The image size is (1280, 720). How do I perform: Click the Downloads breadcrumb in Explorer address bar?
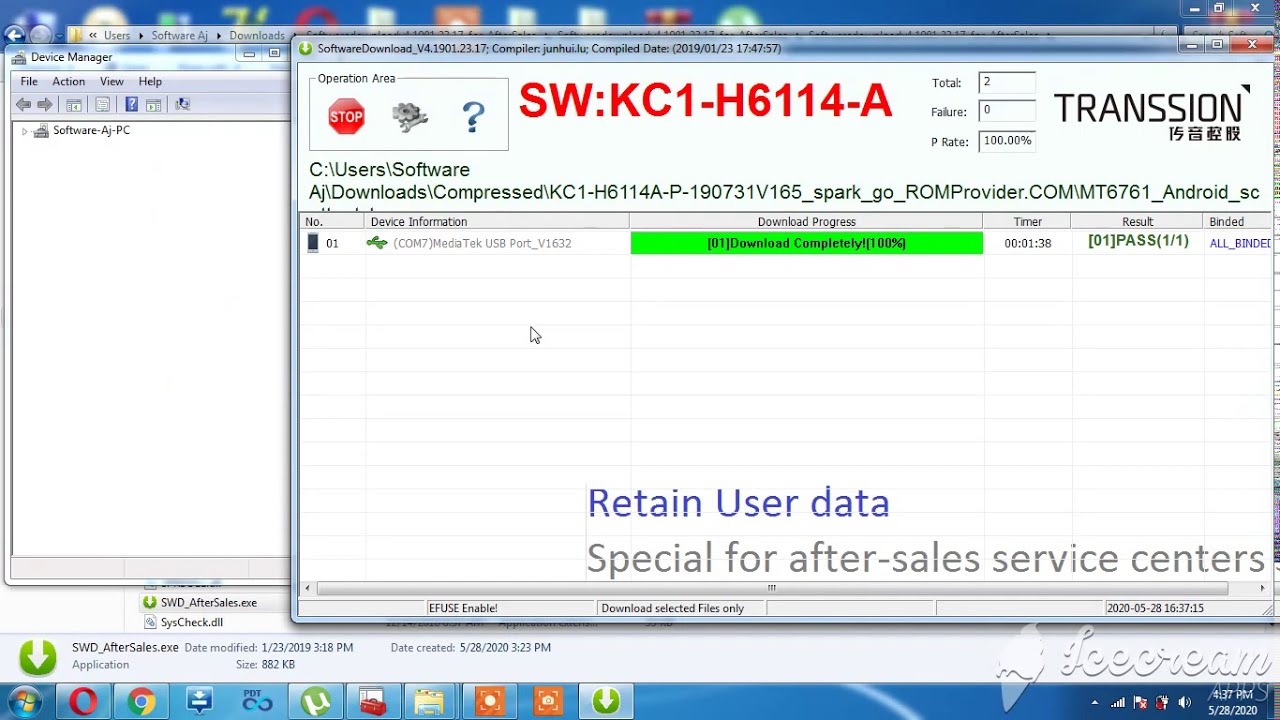tap(257, 36)
